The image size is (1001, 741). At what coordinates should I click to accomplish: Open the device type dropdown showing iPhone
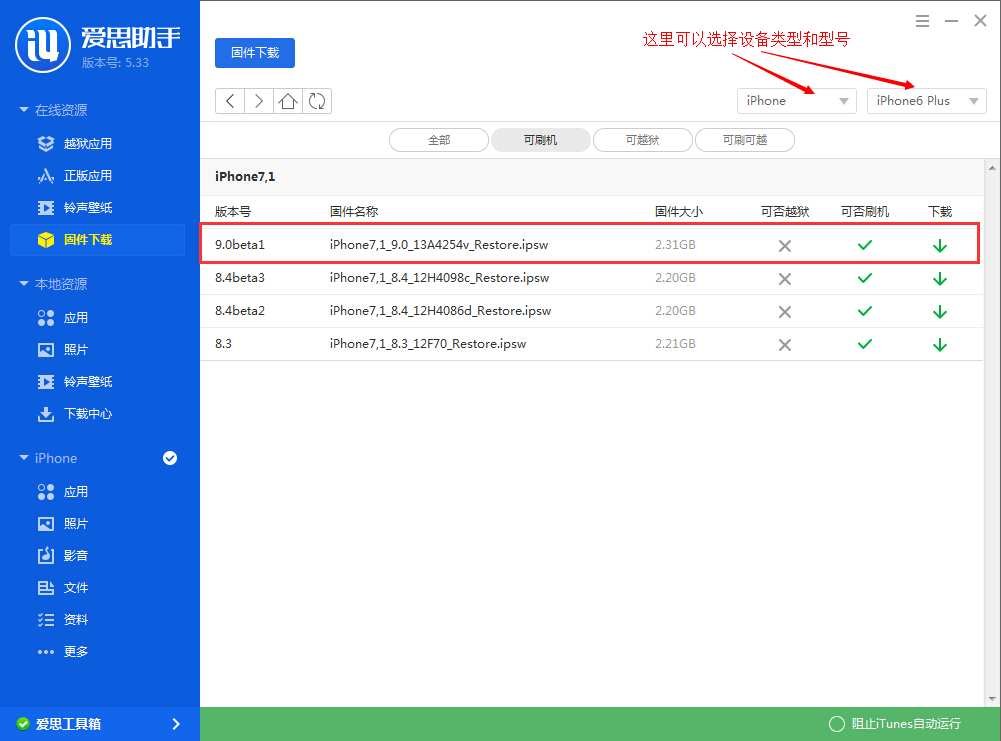point(796,101)
